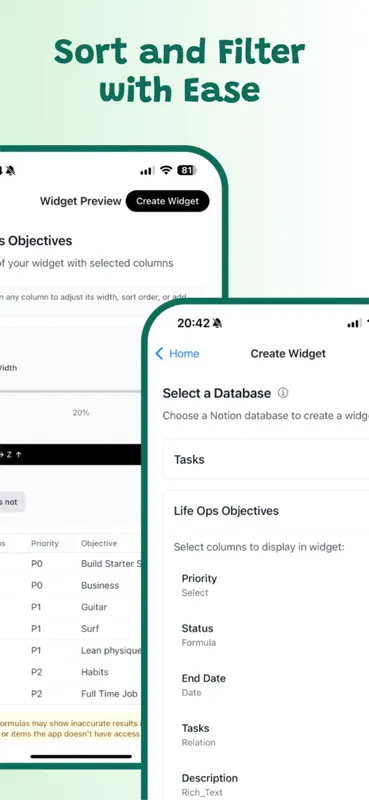Click the Widget Preview title
This screenshot has height=800, width=369.
(x=81, y=201)
